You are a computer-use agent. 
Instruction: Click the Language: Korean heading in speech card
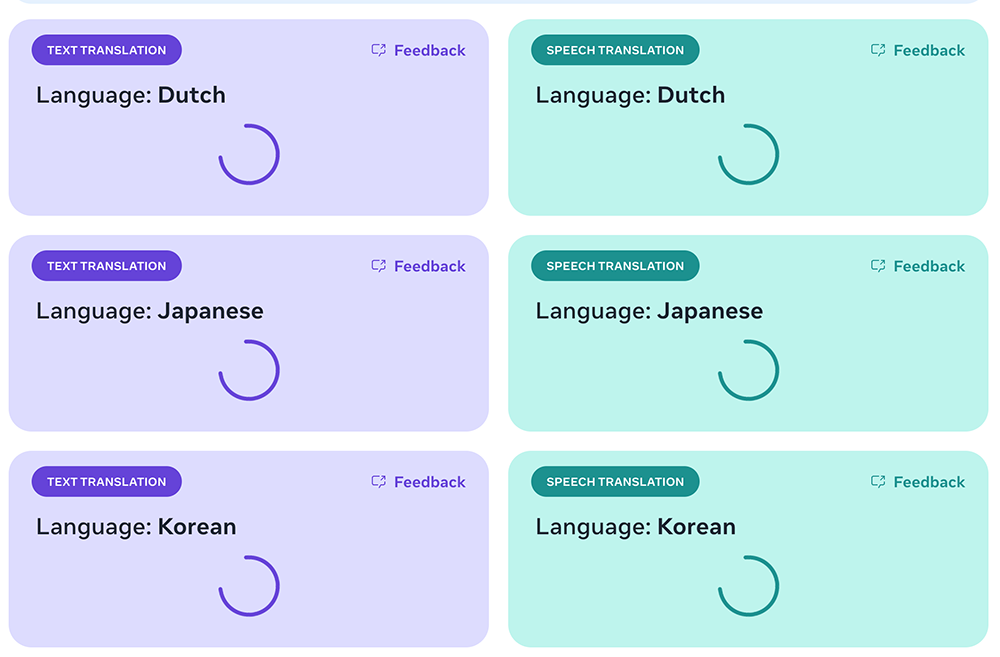tap(635, 527)
